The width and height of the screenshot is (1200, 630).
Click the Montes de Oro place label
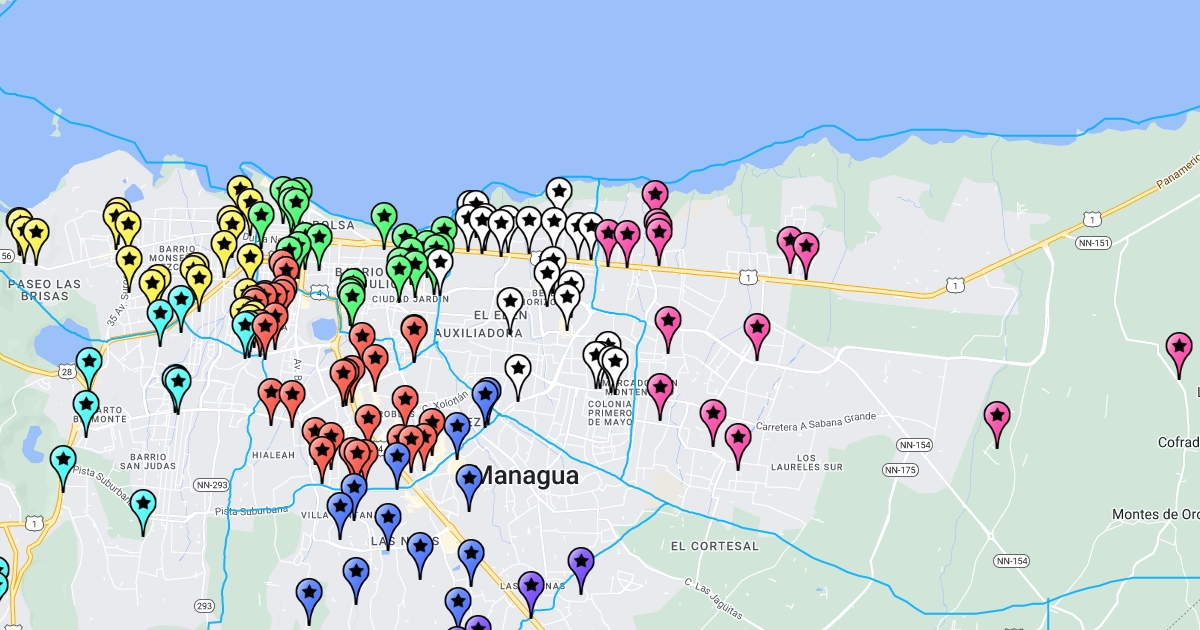(x=1155, y=514)
